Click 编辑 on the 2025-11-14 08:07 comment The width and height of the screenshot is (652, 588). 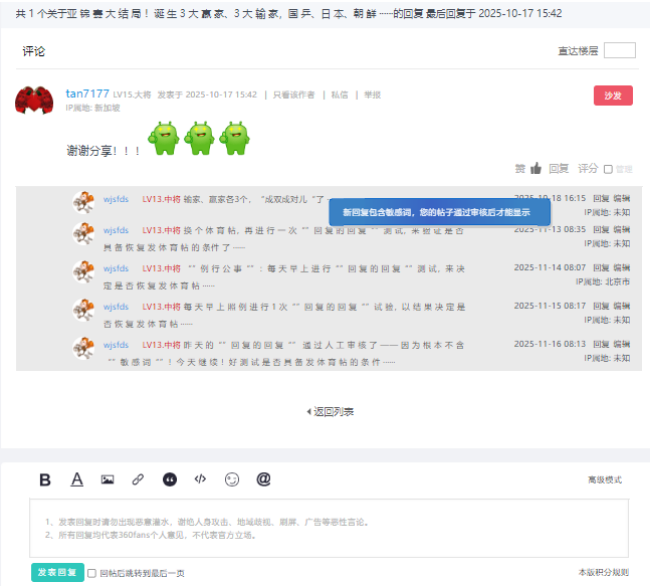[x=622, y=267]
